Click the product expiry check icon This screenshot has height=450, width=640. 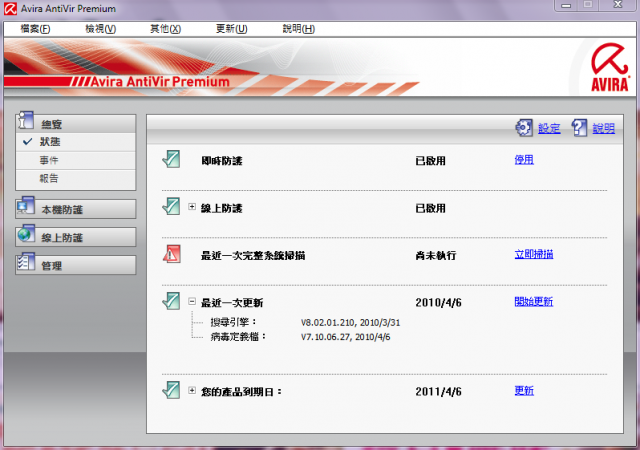click(x=171, y=390)
